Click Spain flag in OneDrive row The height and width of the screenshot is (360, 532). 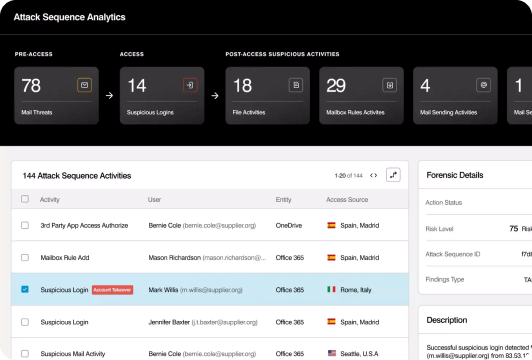point(331,225)
